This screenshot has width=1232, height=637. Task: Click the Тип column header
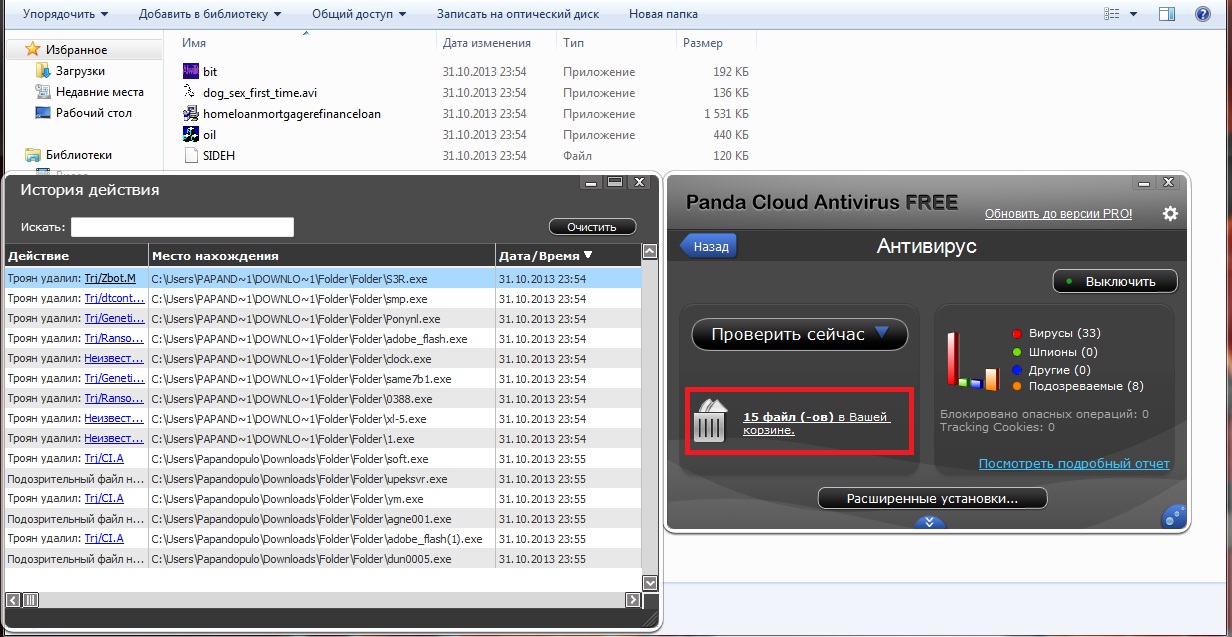(573, 43)
